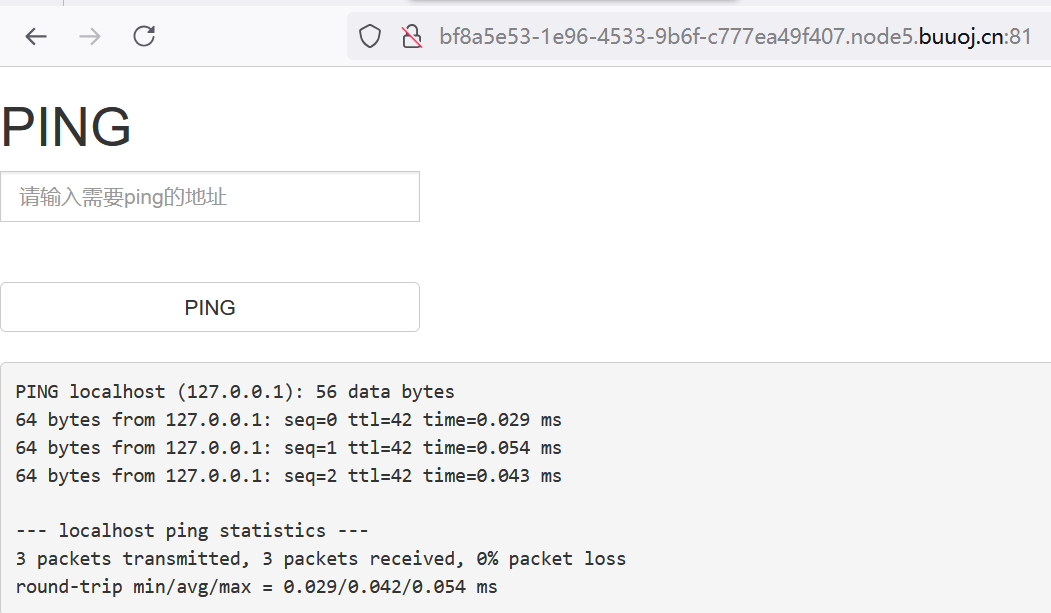Show the insecure connection padlock info

tap(412, 36)
